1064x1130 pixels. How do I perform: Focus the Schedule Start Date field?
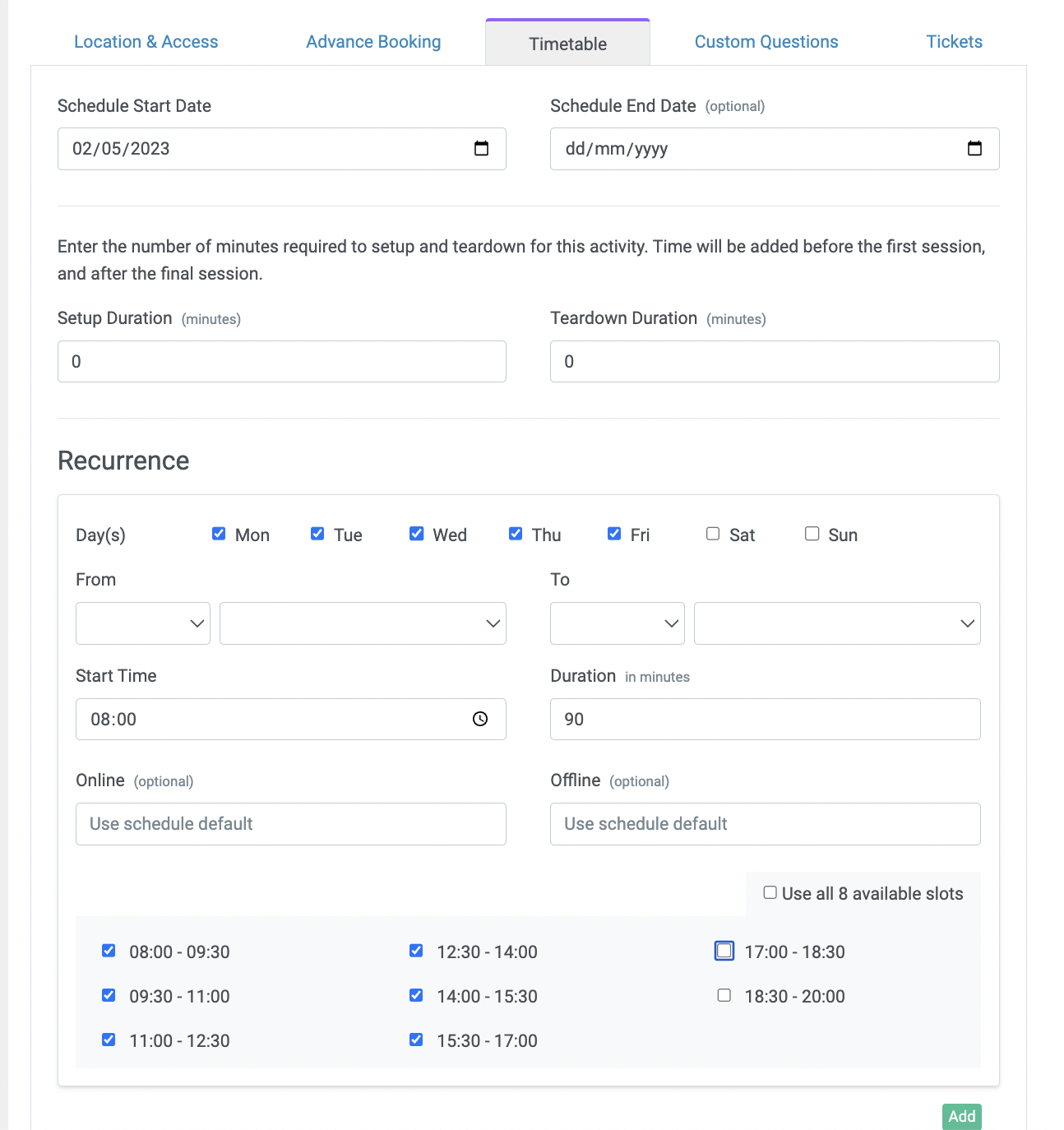[282, 149]
